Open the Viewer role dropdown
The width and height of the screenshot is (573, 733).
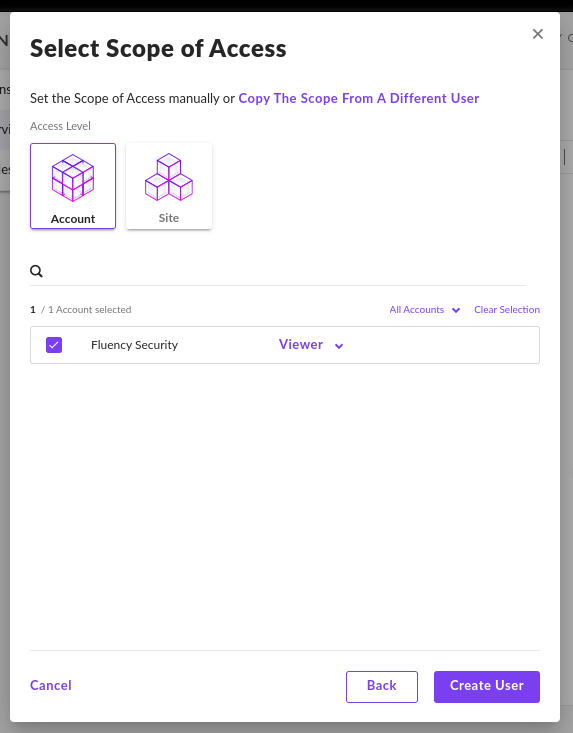pos(311,345)
